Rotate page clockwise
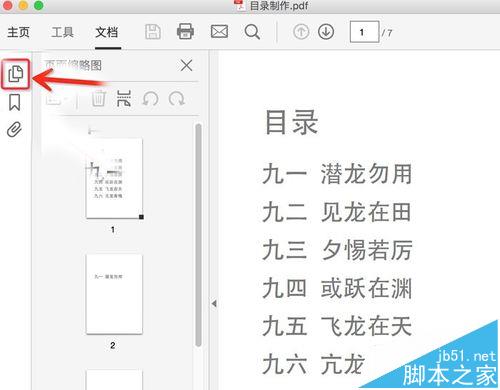 [x=177, y=99]
